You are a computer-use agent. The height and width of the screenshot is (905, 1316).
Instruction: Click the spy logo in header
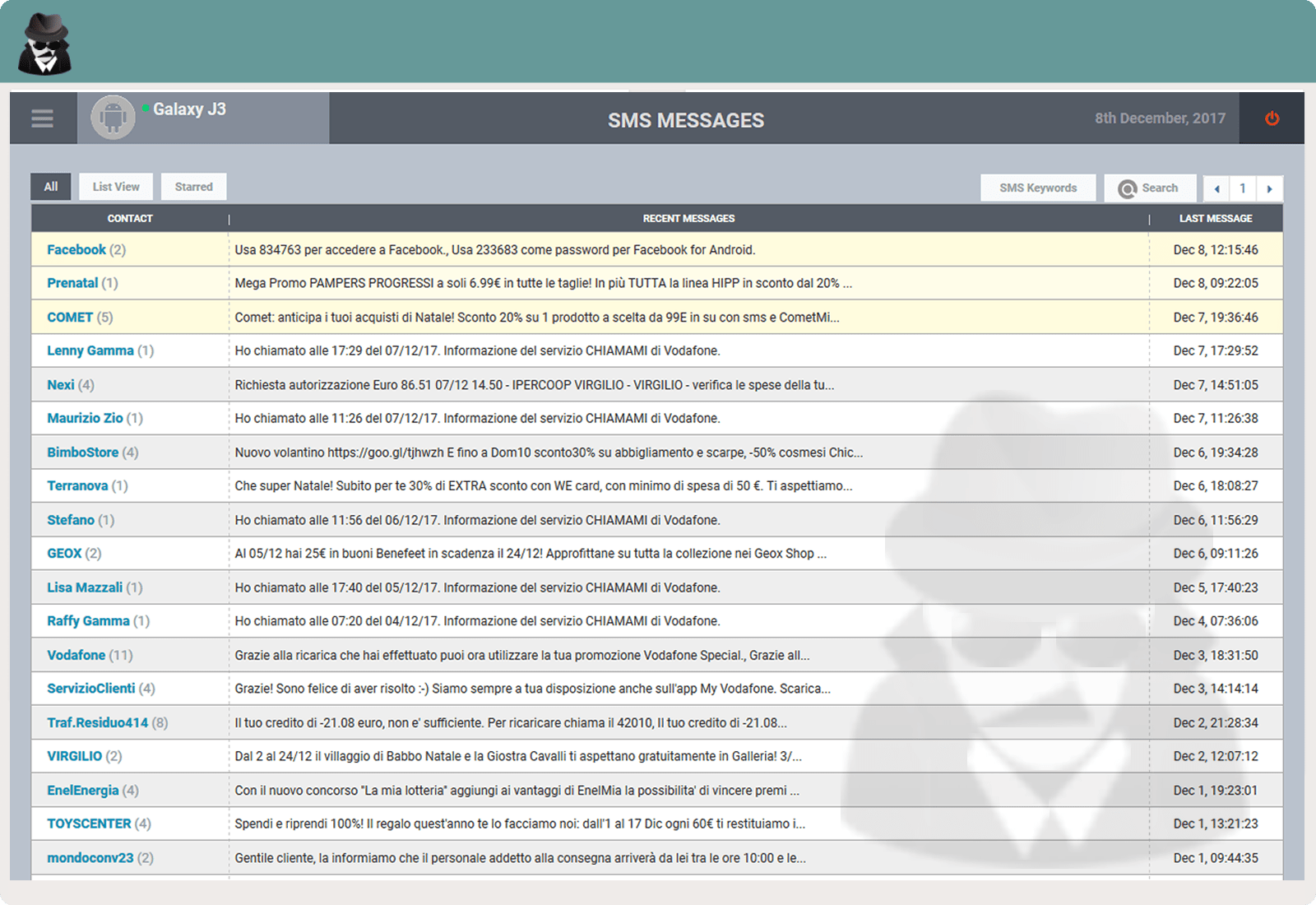point(44,44)
